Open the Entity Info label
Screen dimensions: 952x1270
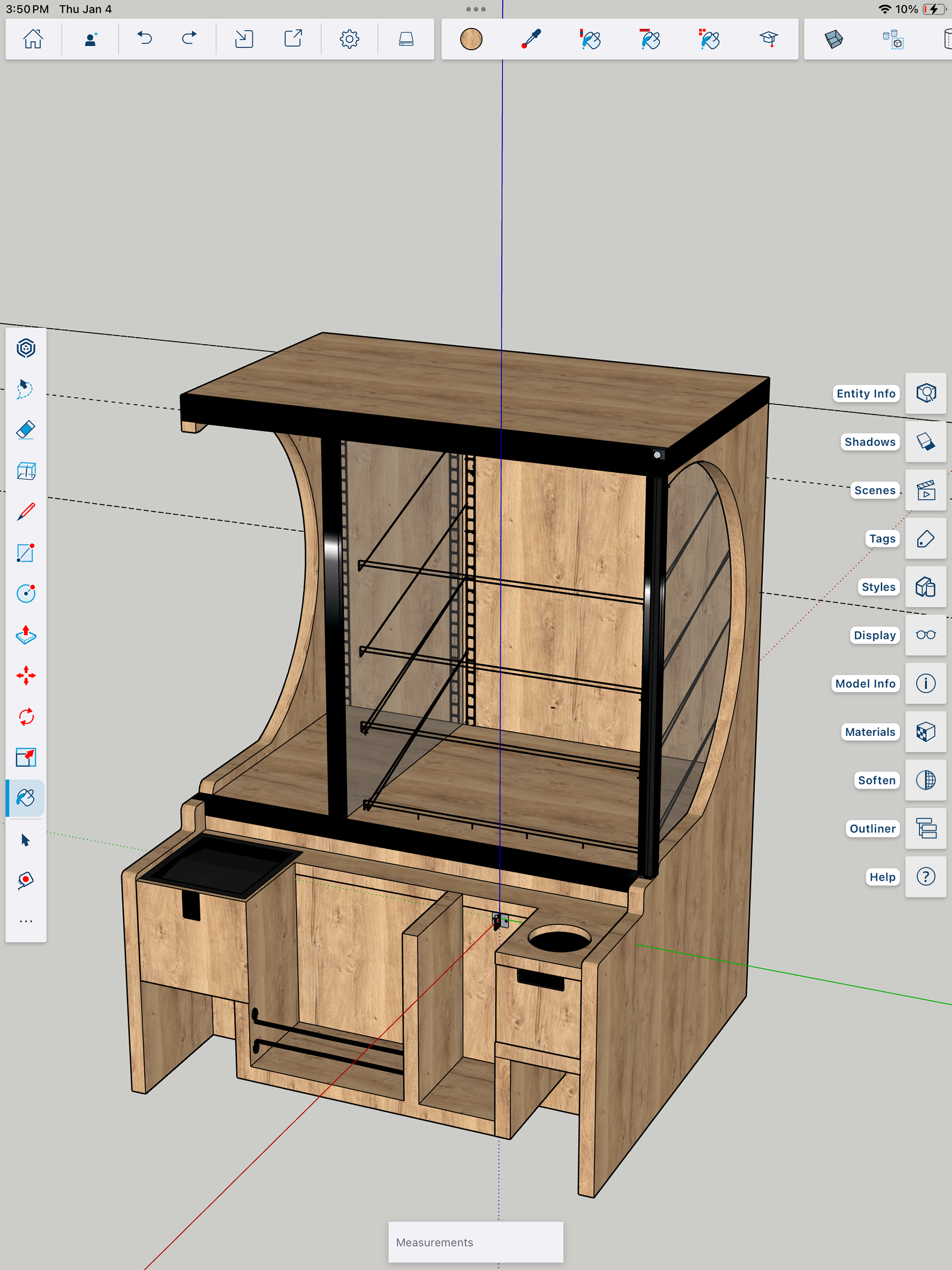865,393
